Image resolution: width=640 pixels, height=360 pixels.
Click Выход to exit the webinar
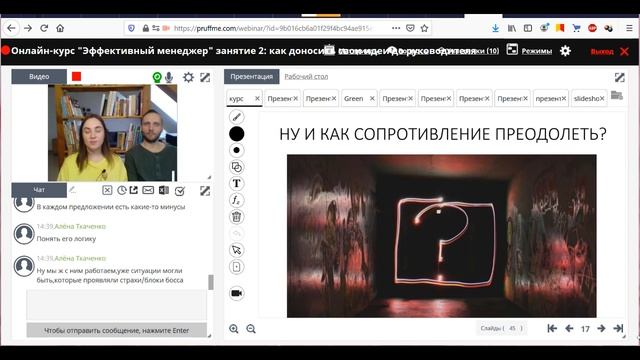click(609, 51)
